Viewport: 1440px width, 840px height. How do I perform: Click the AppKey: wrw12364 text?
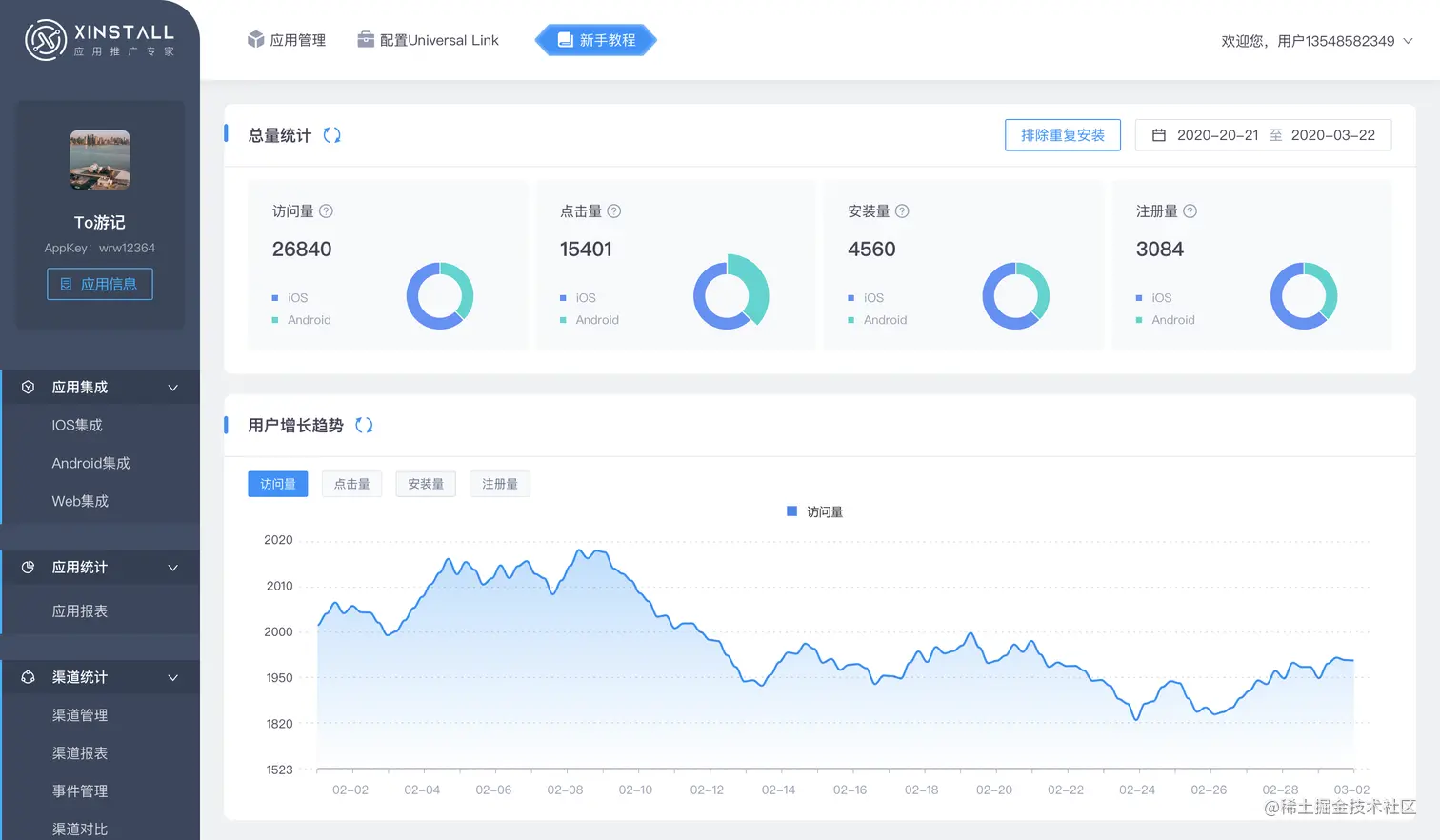coord(100,248)
